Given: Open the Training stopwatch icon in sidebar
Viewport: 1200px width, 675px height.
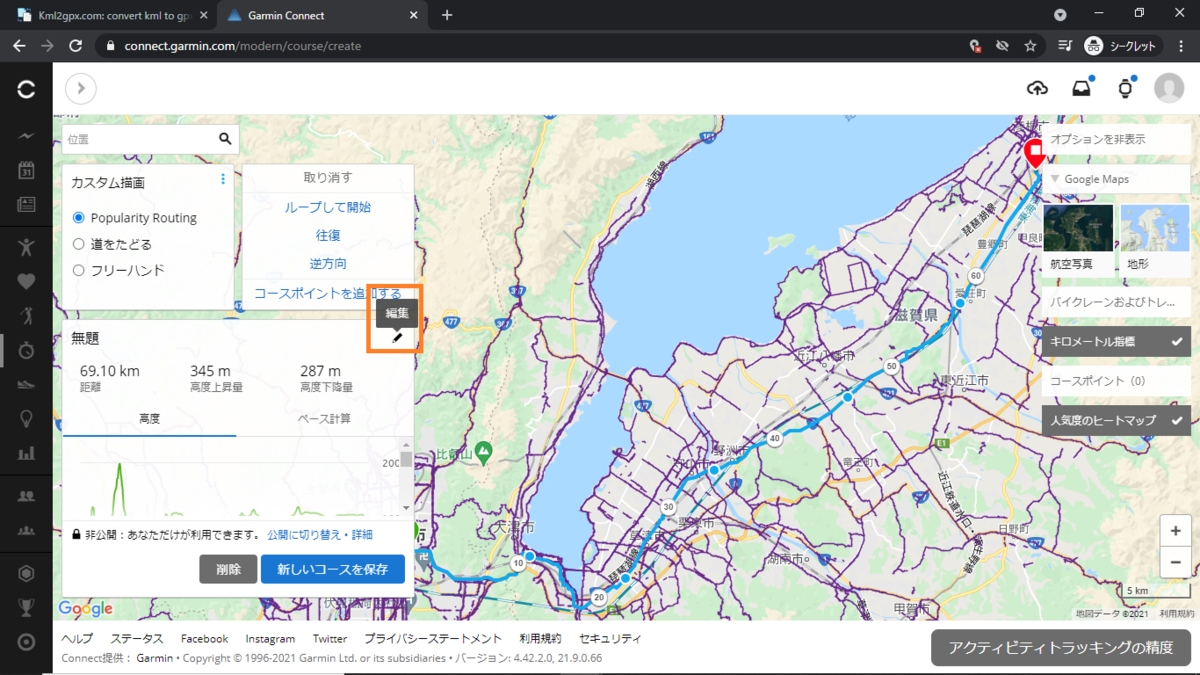Looking at the screenshot, I should click(x=26, y=350).
